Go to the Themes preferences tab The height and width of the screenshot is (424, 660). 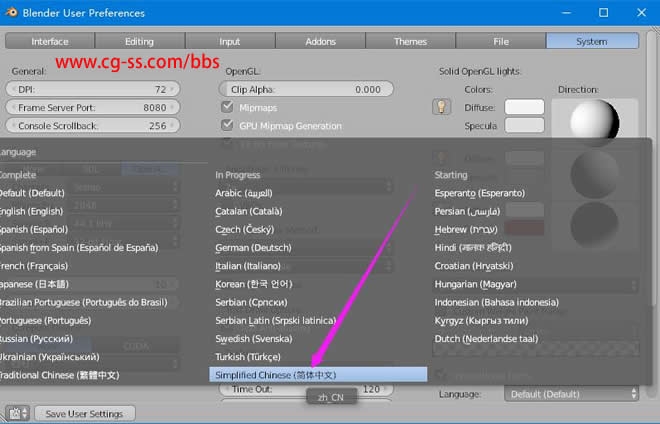410,42
